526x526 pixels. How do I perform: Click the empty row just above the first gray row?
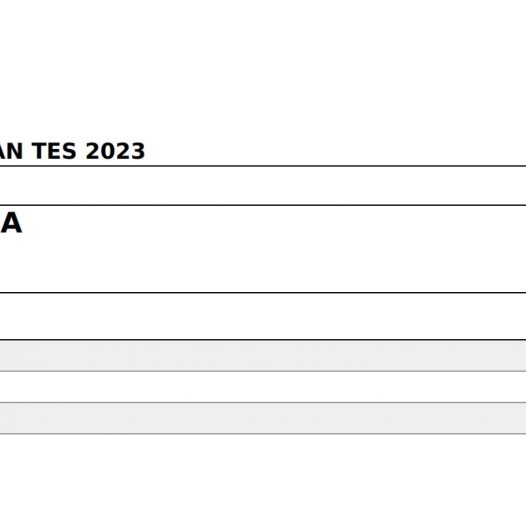(263, 316)
